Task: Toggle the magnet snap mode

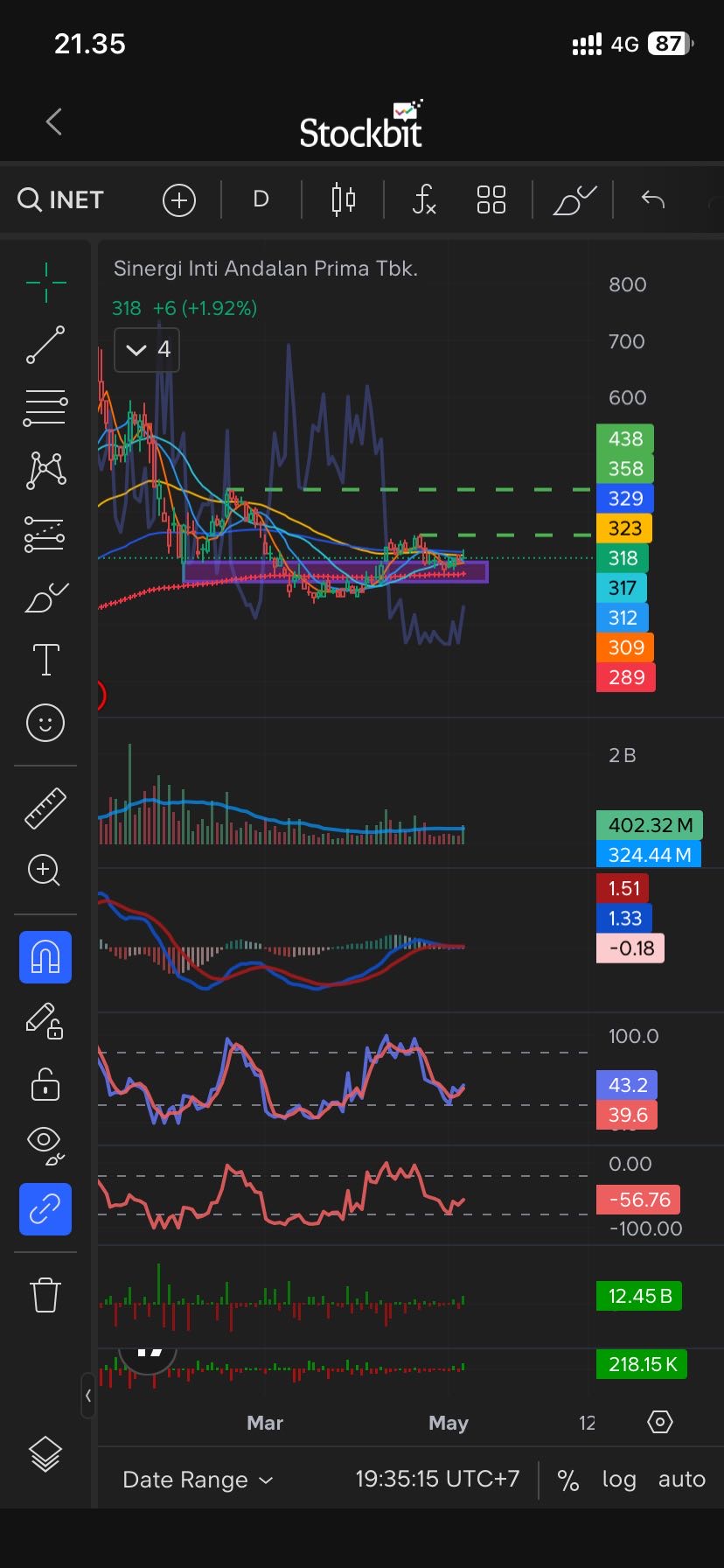Action: click(45, 957)
